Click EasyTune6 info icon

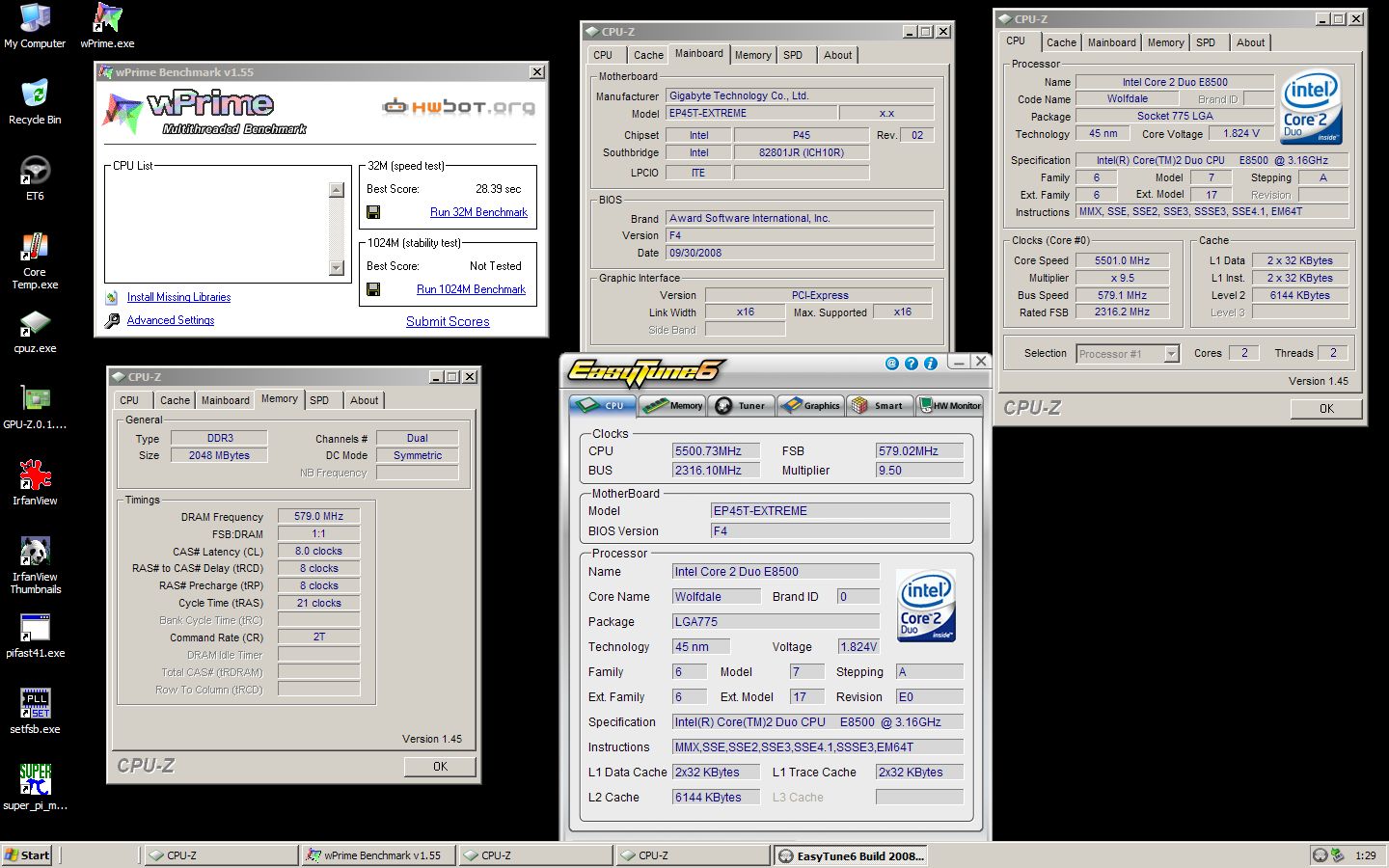[x=931, y=364]
